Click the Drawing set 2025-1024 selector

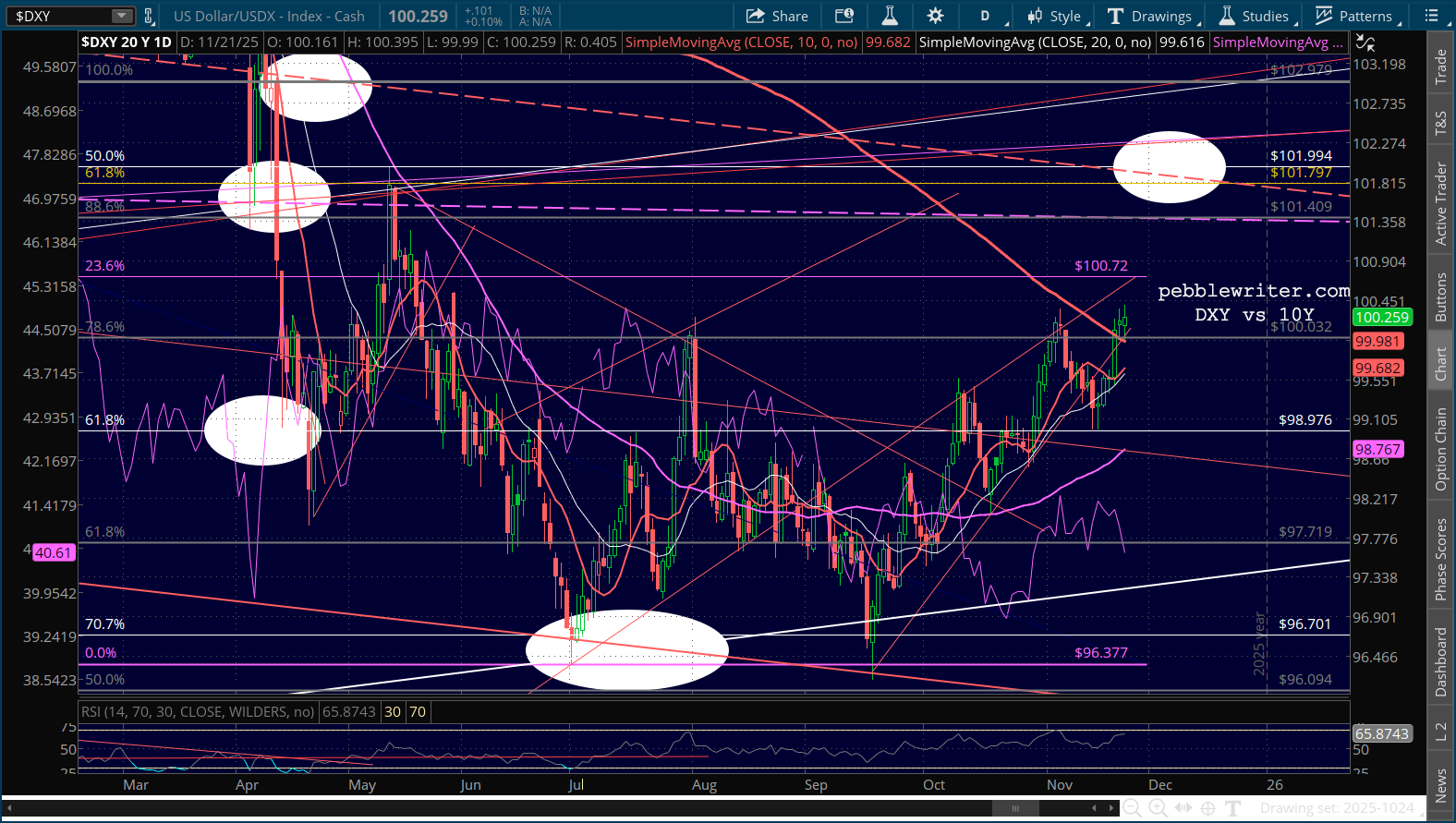click(1336, 808)
